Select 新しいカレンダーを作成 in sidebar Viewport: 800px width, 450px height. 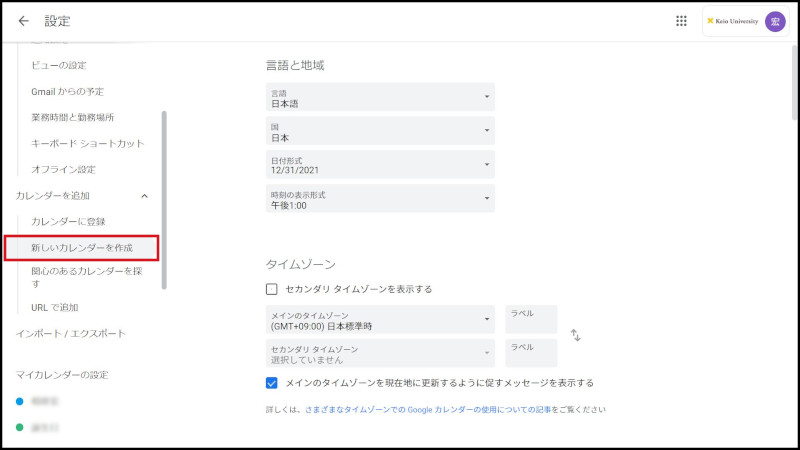tap(81, 246)
